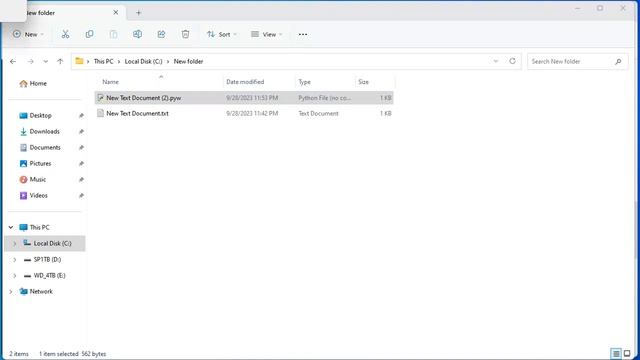Open the View dropdown
640x360 pixels.
click(x=266, y=34)
